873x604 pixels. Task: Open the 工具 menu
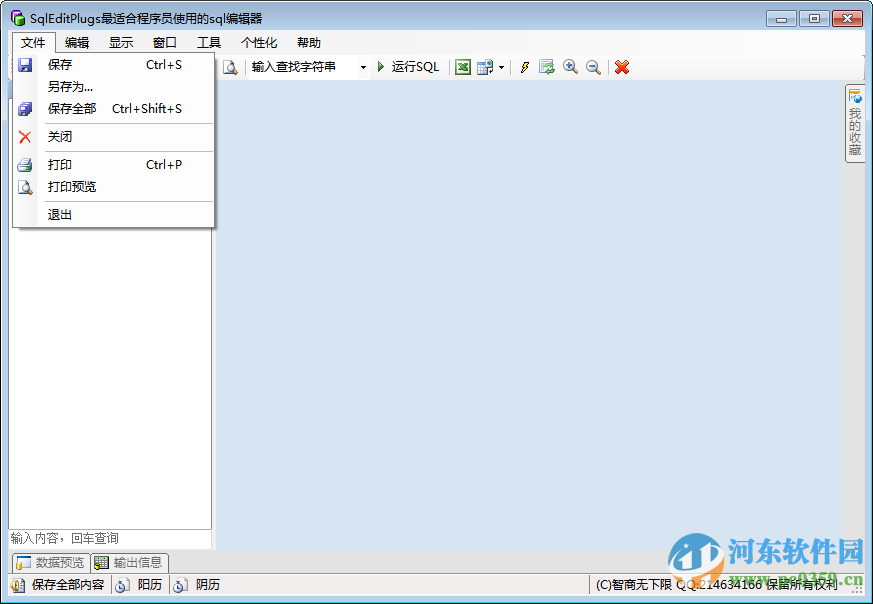pos(208,42)
